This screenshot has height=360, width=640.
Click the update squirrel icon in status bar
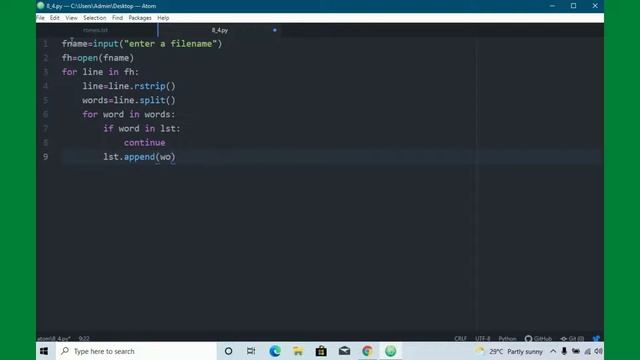[x=596, y=338]
